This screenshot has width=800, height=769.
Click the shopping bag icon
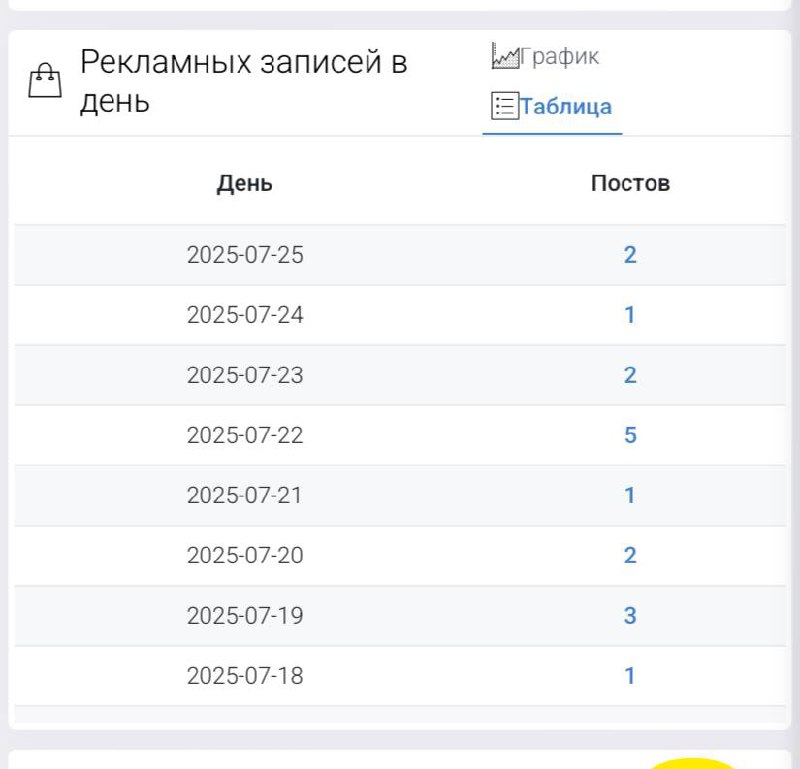44,80
